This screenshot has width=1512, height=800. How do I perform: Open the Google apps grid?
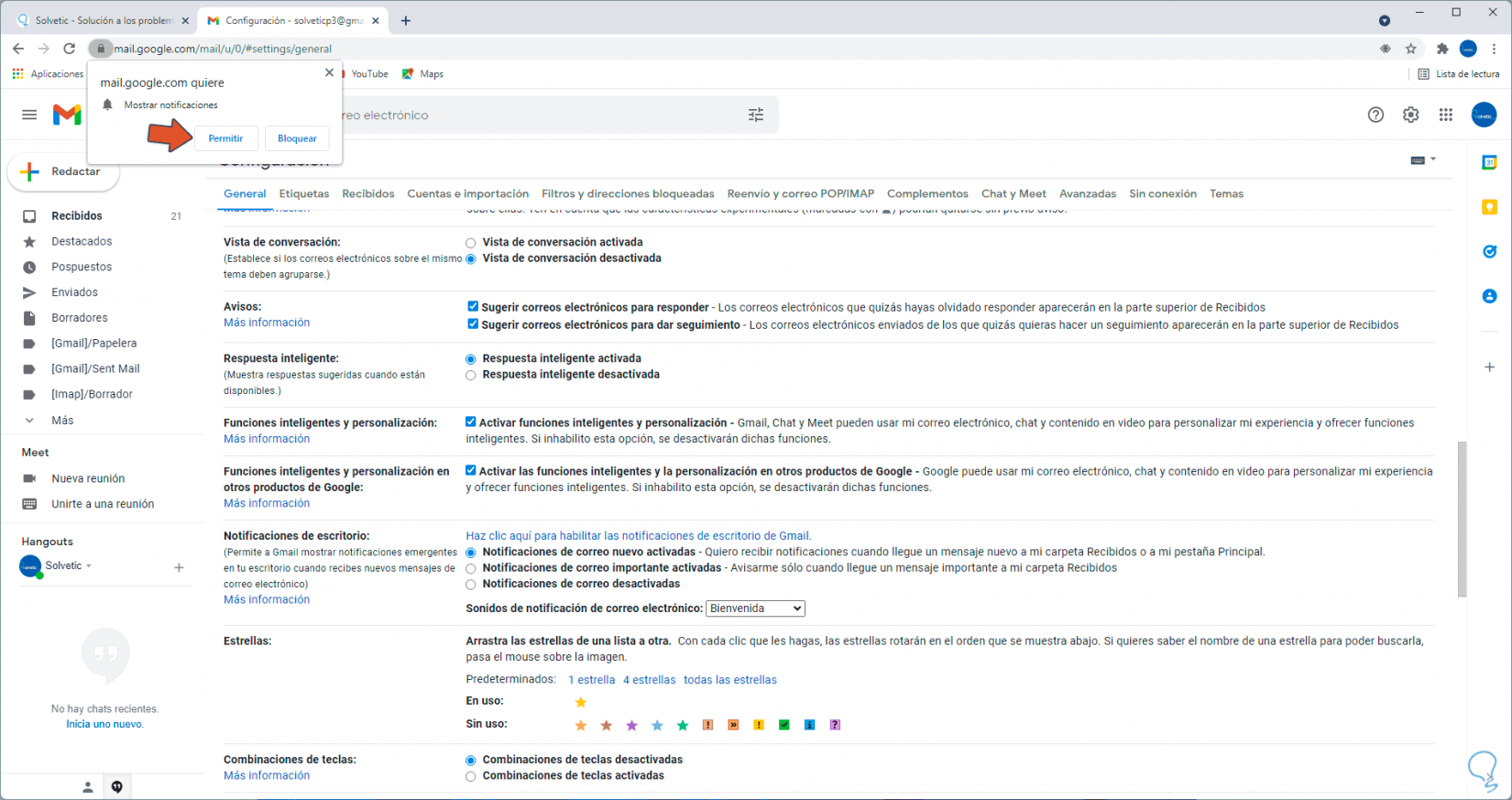point(1446,115)
